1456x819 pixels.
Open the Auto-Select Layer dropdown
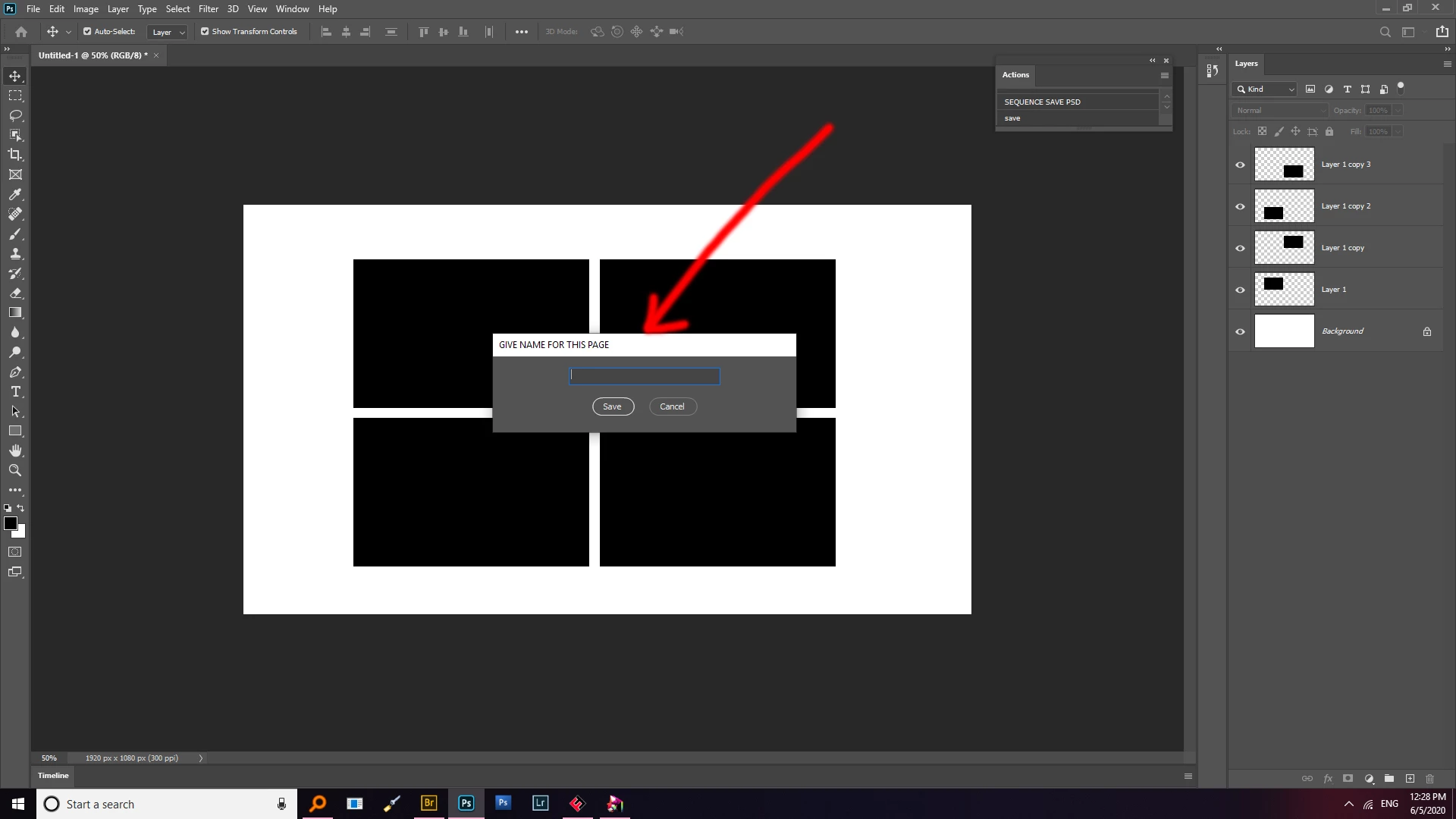click(168, 32)
